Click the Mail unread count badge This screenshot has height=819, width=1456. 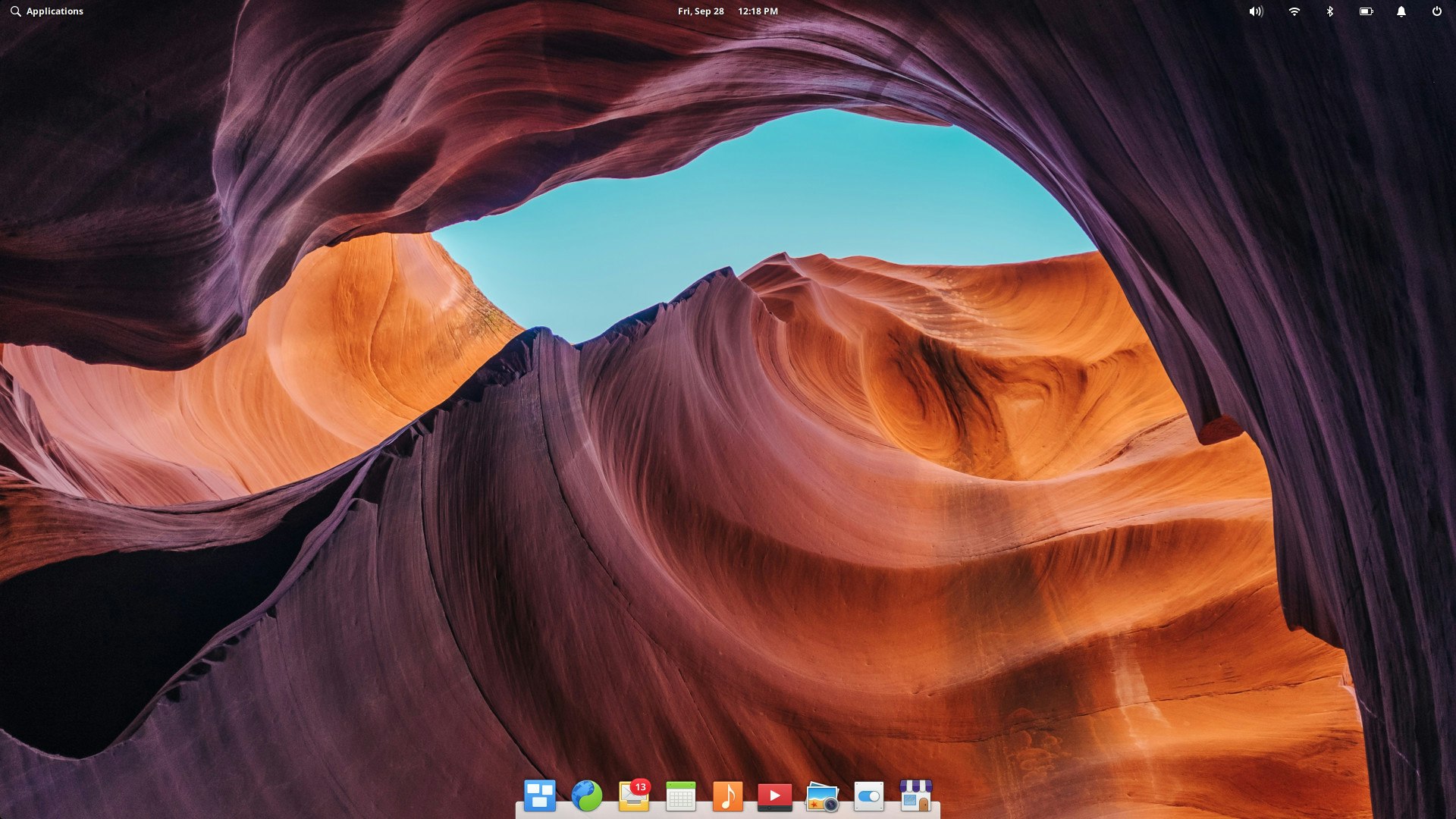pyautogui.click(x=641, y=786)
